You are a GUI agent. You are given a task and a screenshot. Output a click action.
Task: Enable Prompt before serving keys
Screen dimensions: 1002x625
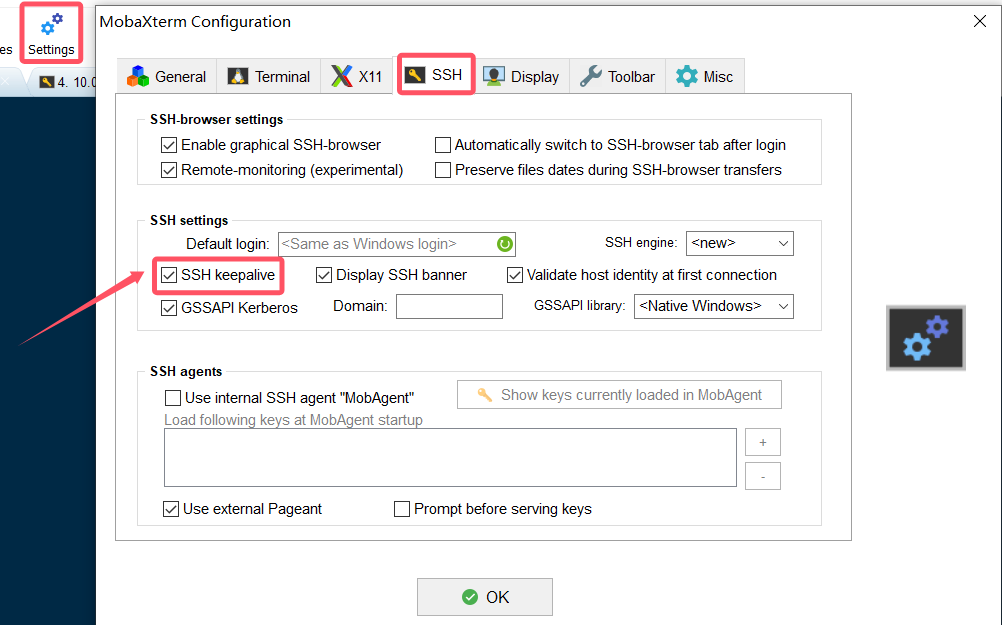[402, 509]
